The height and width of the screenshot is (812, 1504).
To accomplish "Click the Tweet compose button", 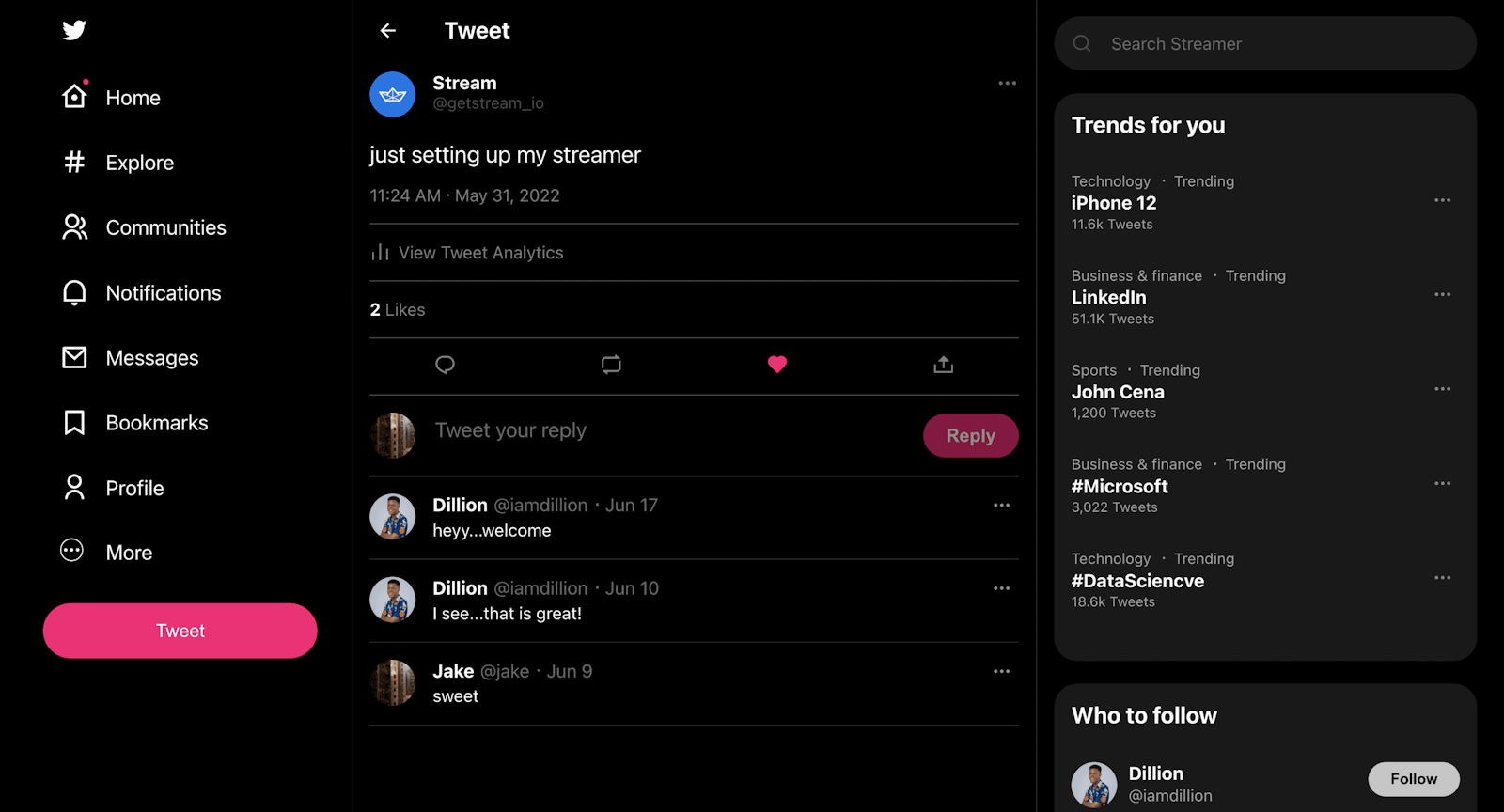I will pos(180,631).
